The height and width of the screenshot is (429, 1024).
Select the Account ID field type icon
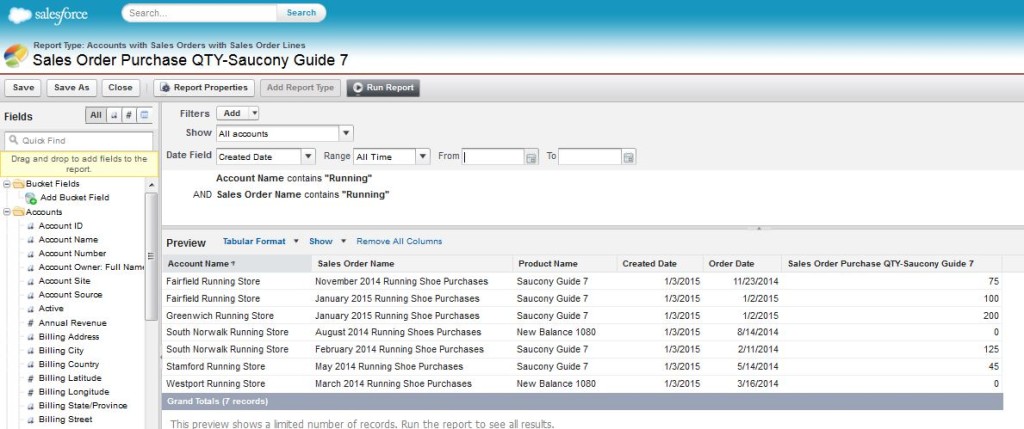tap(30, 227)
